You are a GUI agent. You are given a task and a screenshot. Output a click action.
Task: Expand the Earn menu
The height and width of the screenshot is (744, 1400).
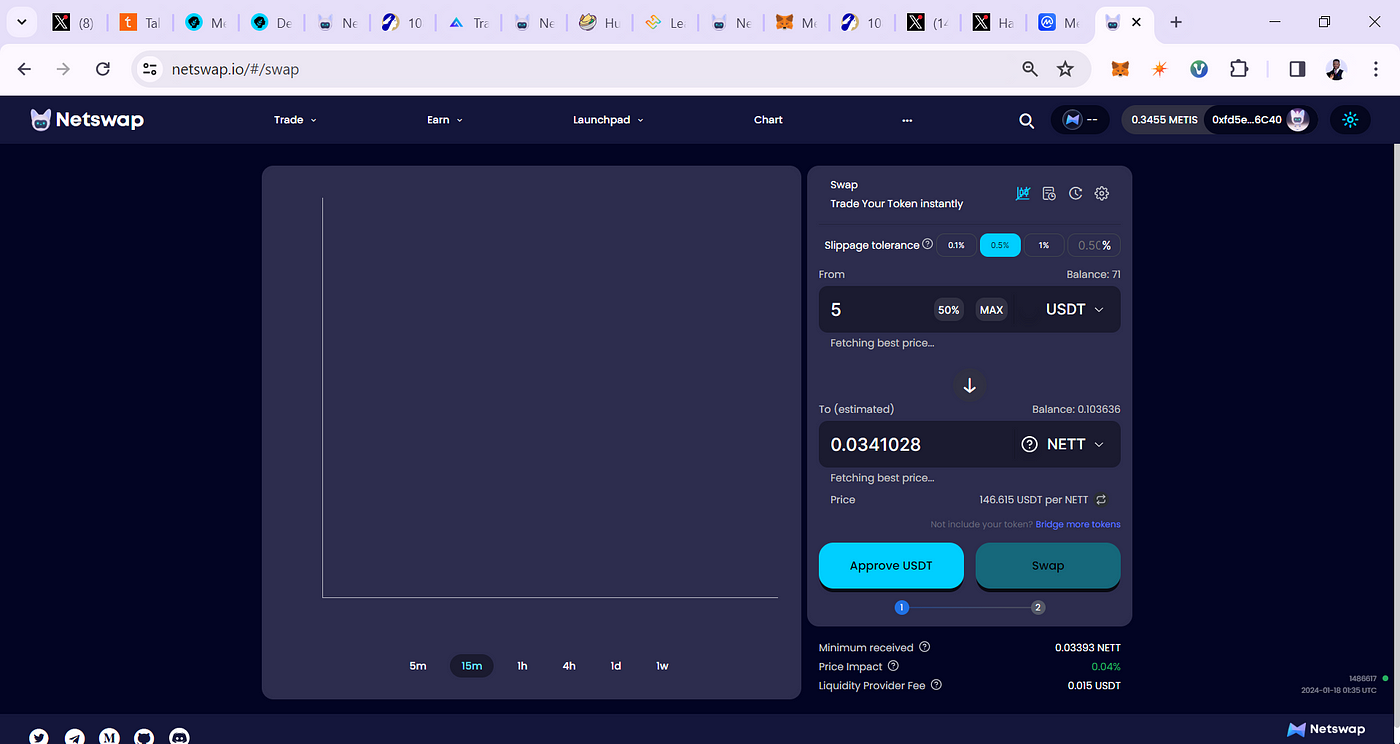[445, 120]
